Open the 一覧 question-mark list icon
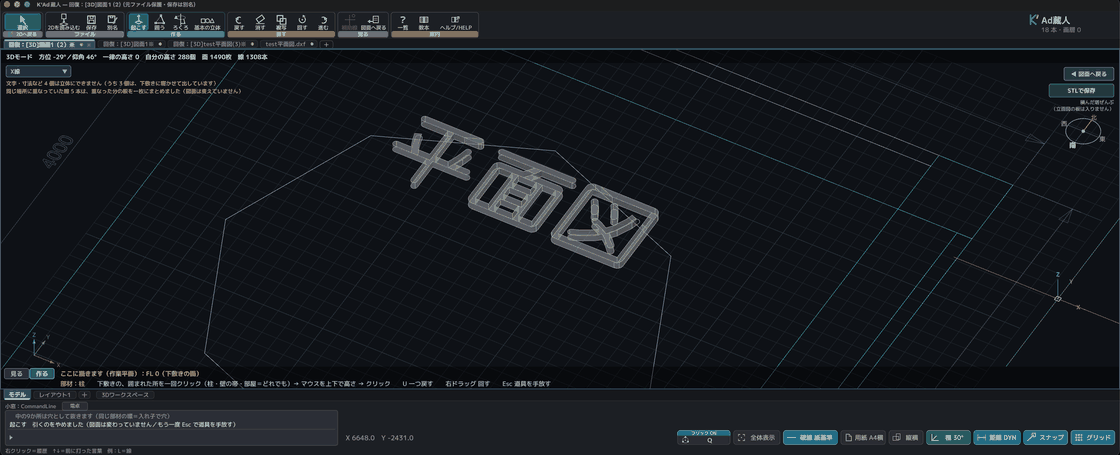1120x455 pixels. (403, 21)
